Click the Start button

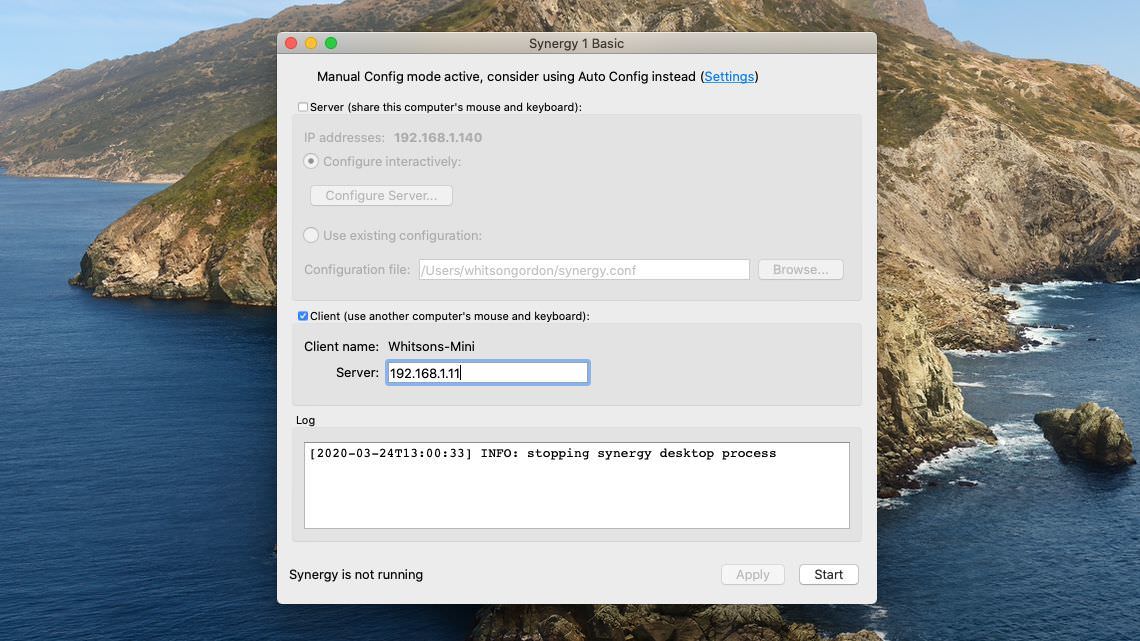pyautogui.click(x=828, y=575)
